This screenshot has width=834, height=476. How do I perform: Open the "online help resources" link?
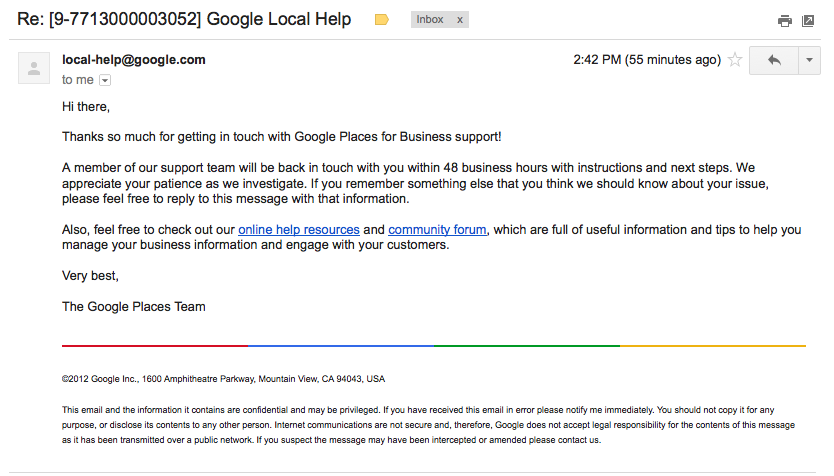tap(298, 230)
